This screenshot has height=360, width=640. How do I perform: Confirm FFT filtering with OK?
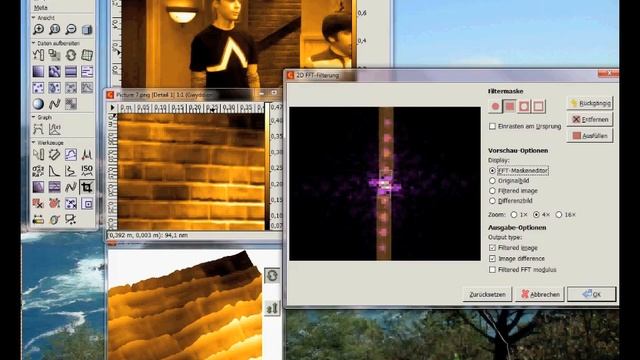(x=591, y=294)
